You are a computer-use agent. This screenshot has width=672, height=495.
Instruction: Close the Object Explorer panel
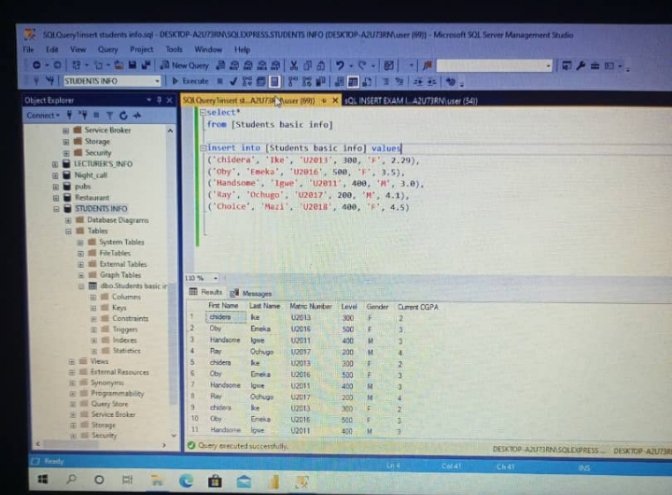(169, 100)
